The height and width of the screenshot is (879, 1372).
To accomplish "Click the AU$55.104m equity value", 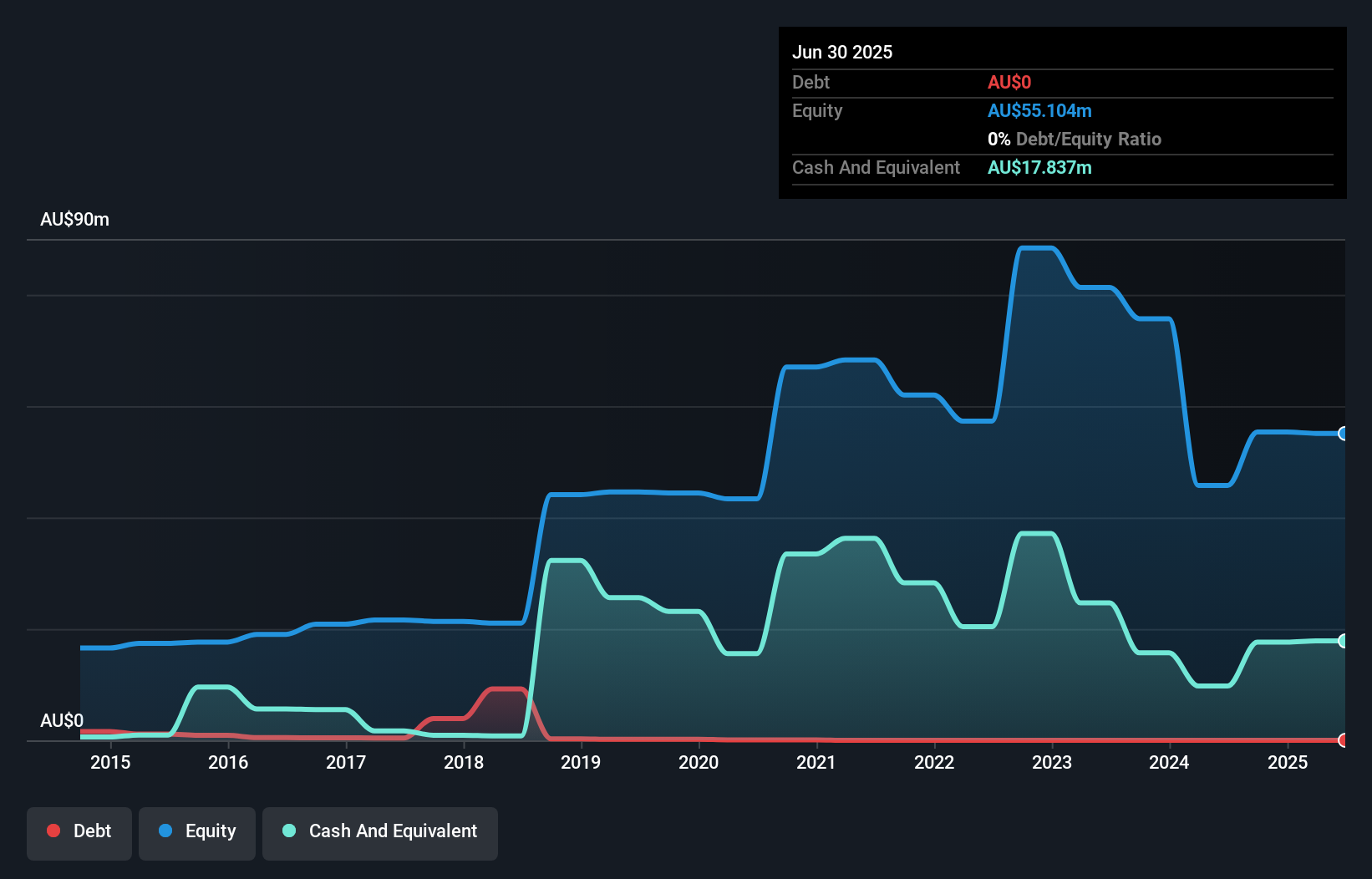I will click(x=1039, y=110).
